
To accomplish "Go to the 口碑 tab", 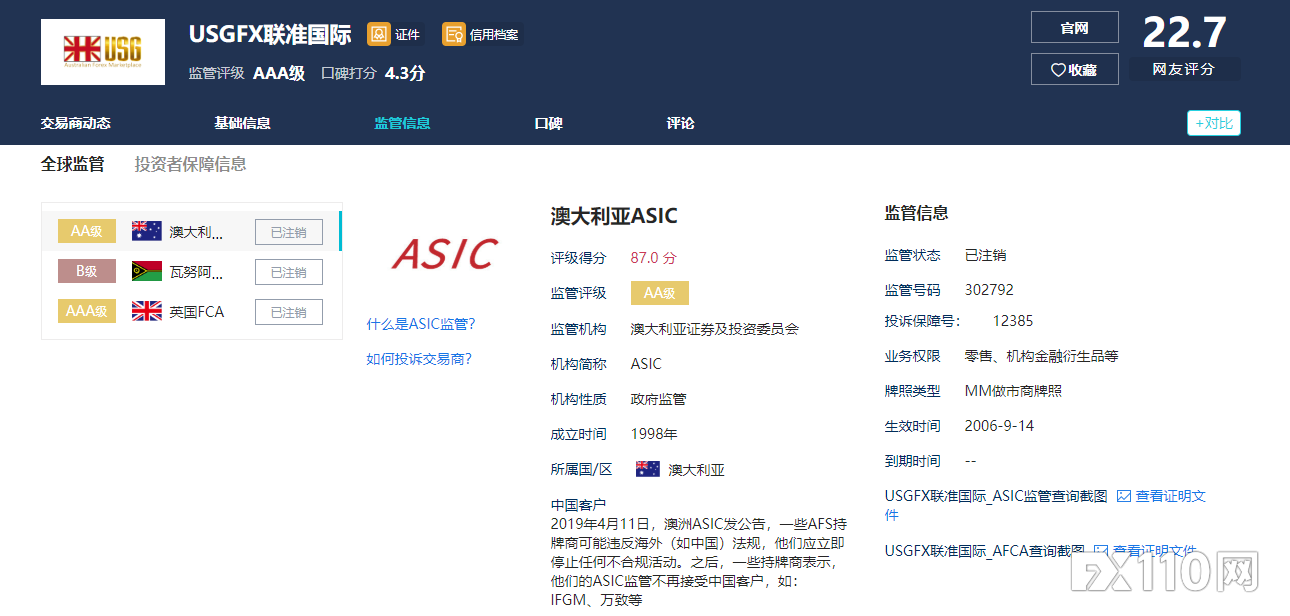I will pyautogui.click(x=548, y=123).
